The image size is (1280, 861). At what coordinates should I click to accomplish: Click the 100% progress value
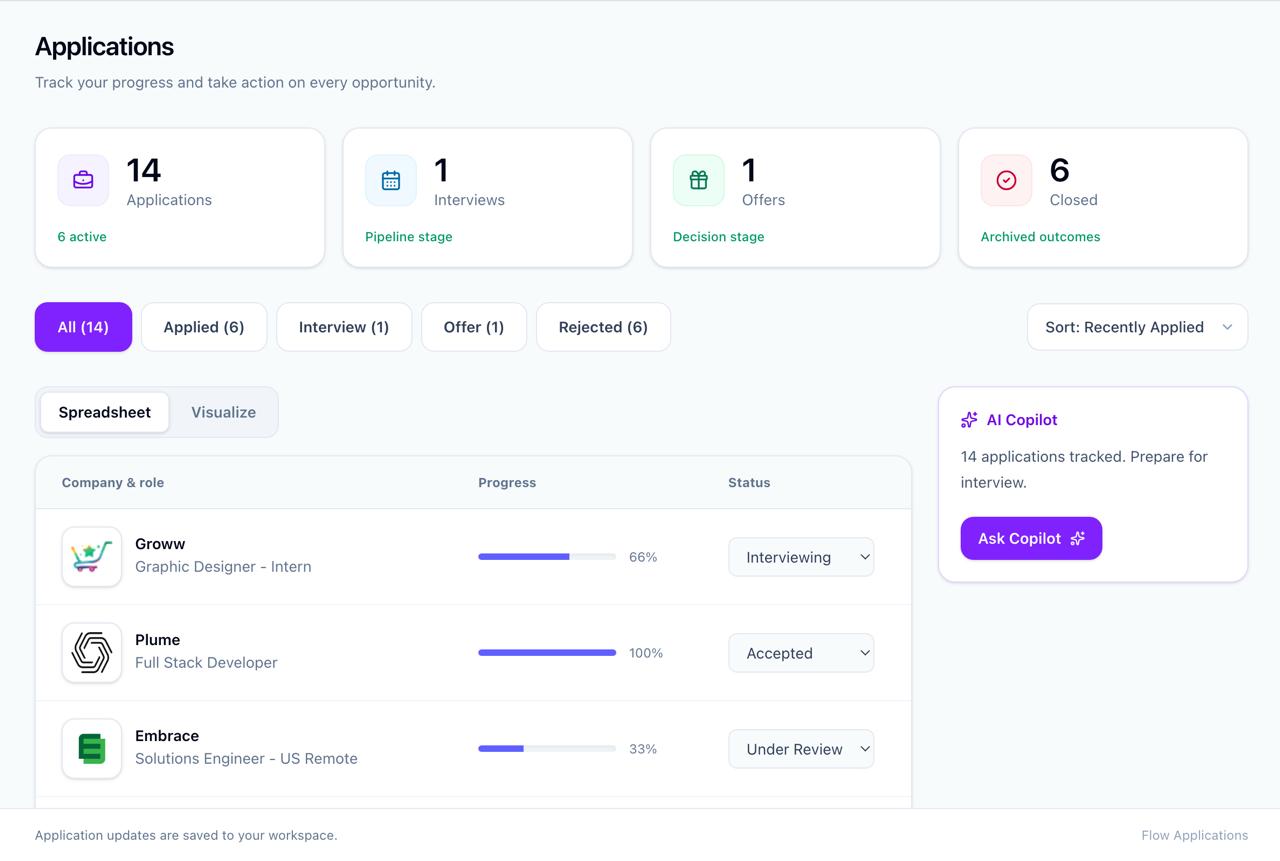[x=646, y=653]
